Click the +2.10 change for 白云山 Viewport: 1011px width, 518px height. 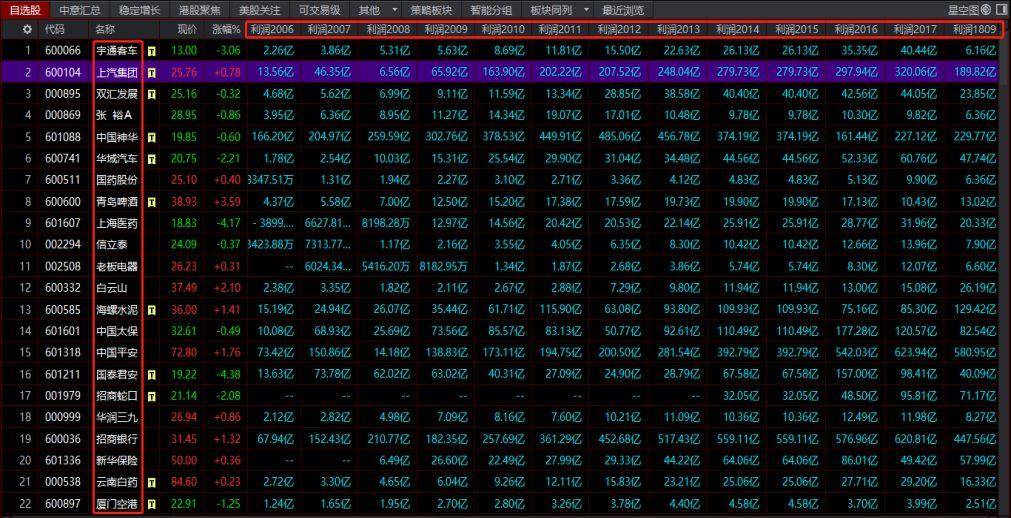click(x=228, y=288)
